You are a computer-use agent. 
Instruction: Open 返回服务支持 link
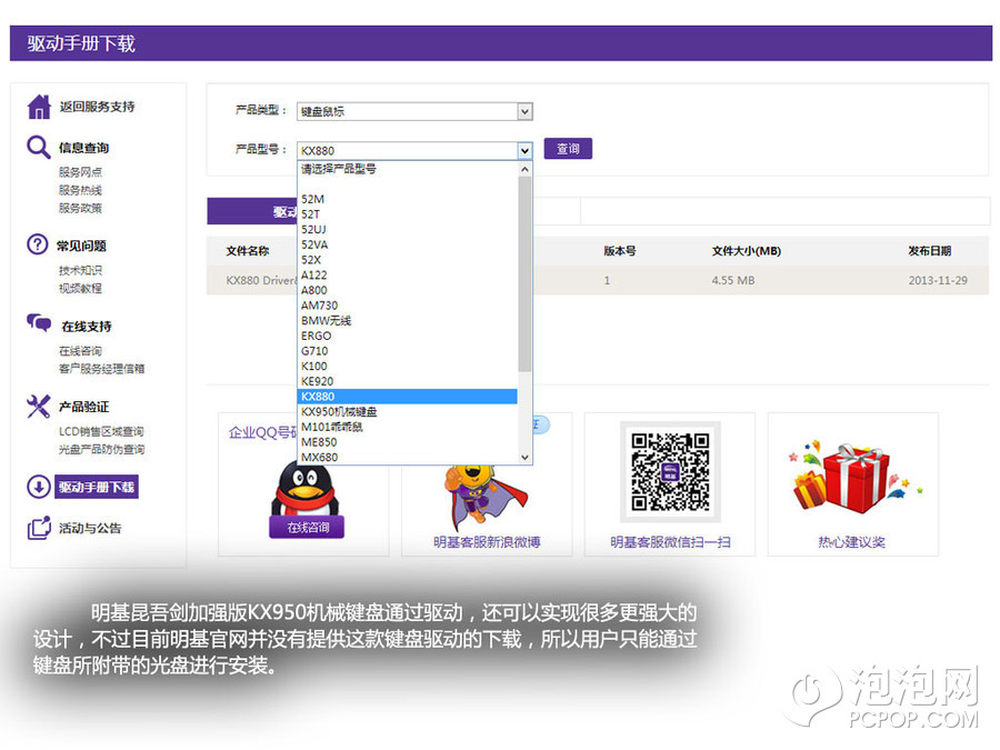pyautogui.click(x=97, y=107)
